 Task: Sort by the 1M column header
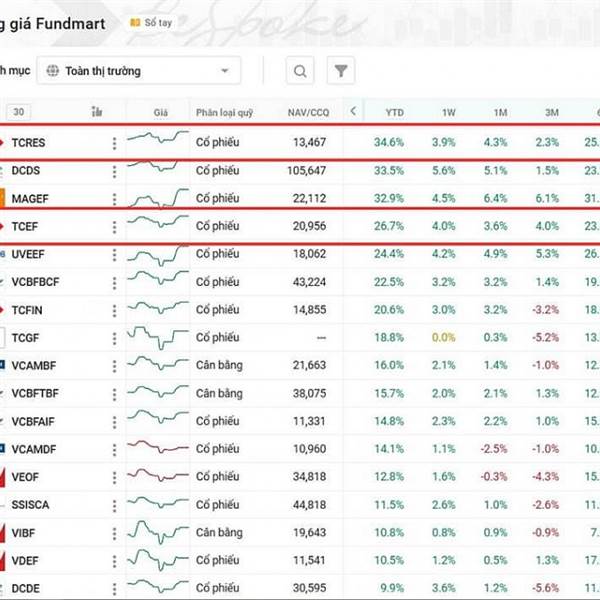499,112
